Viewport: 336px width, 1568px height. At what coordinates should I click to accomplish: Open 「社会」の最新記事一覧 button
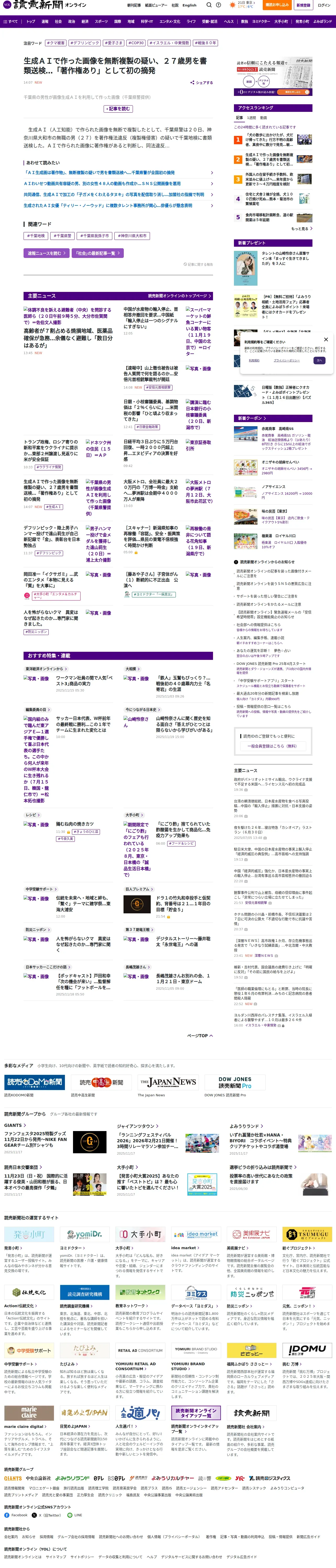[97, 253]
